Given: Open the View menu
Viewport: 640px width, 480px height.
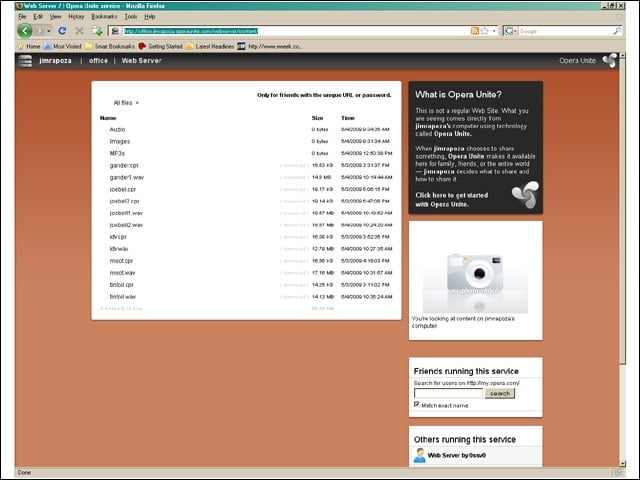Looking at the screenshot, I should 56,17.
